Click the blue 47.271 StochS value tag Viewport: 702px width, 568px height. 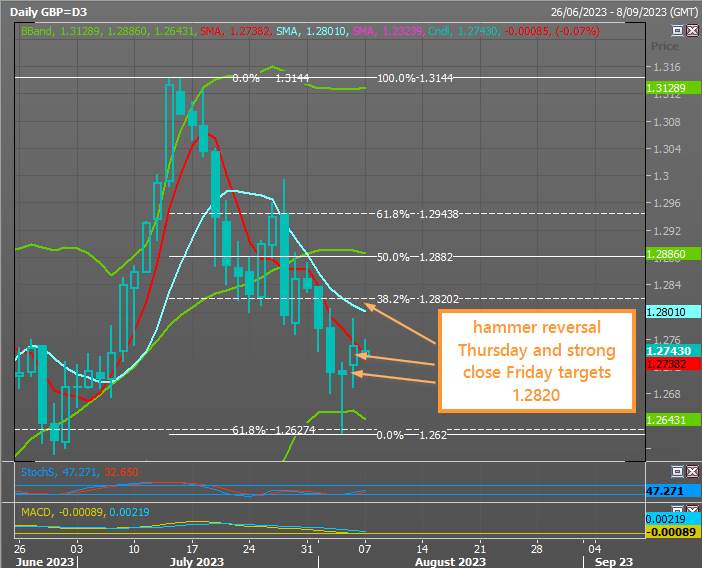673,491
